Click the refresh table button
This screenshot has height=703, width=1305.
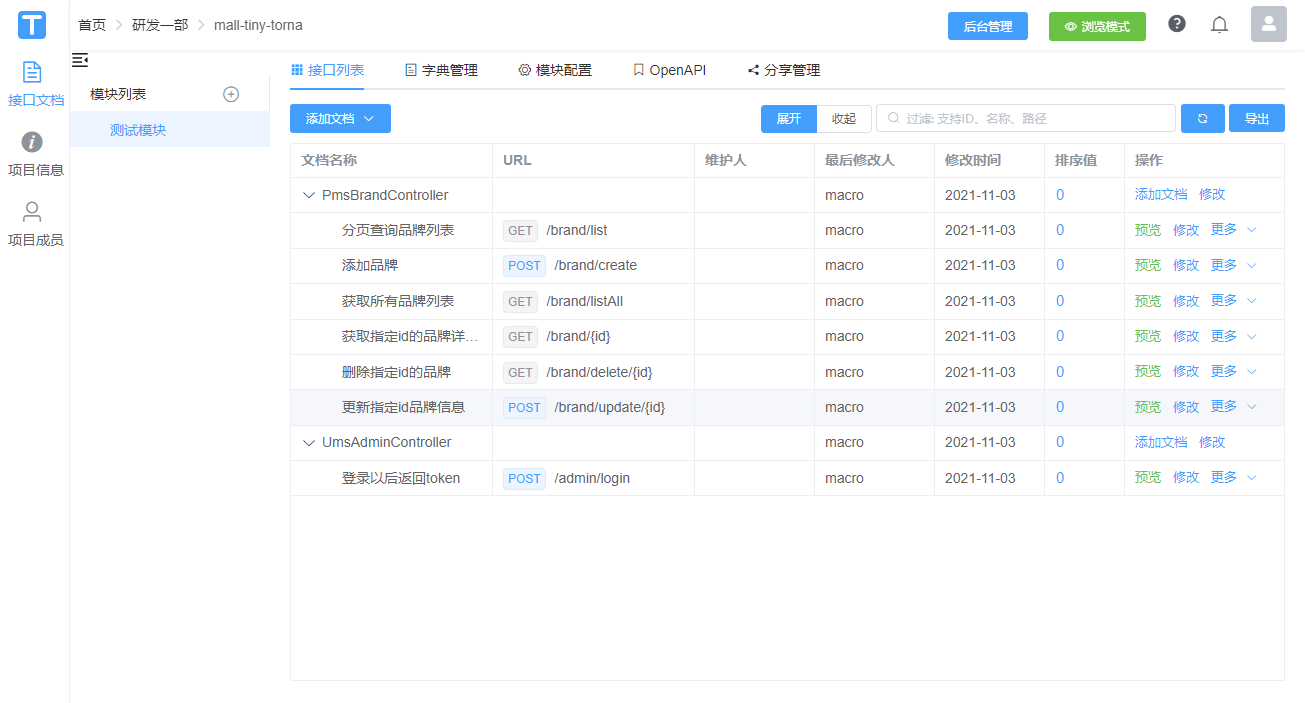pyautogui.click(x=1202, y=118)
